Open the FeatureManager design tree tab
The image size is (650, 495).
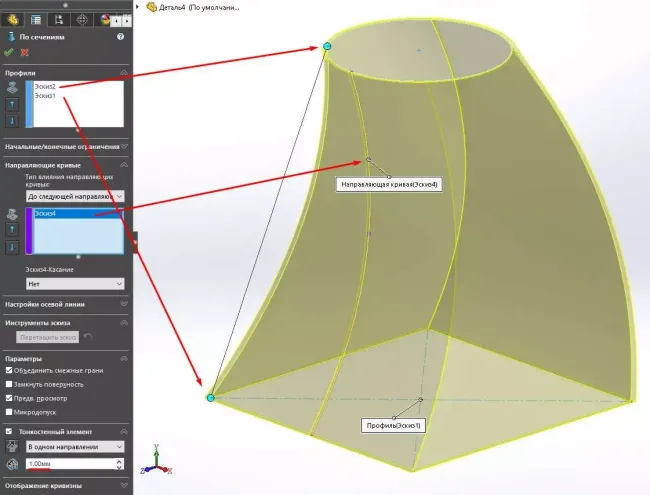pos(12,19)
